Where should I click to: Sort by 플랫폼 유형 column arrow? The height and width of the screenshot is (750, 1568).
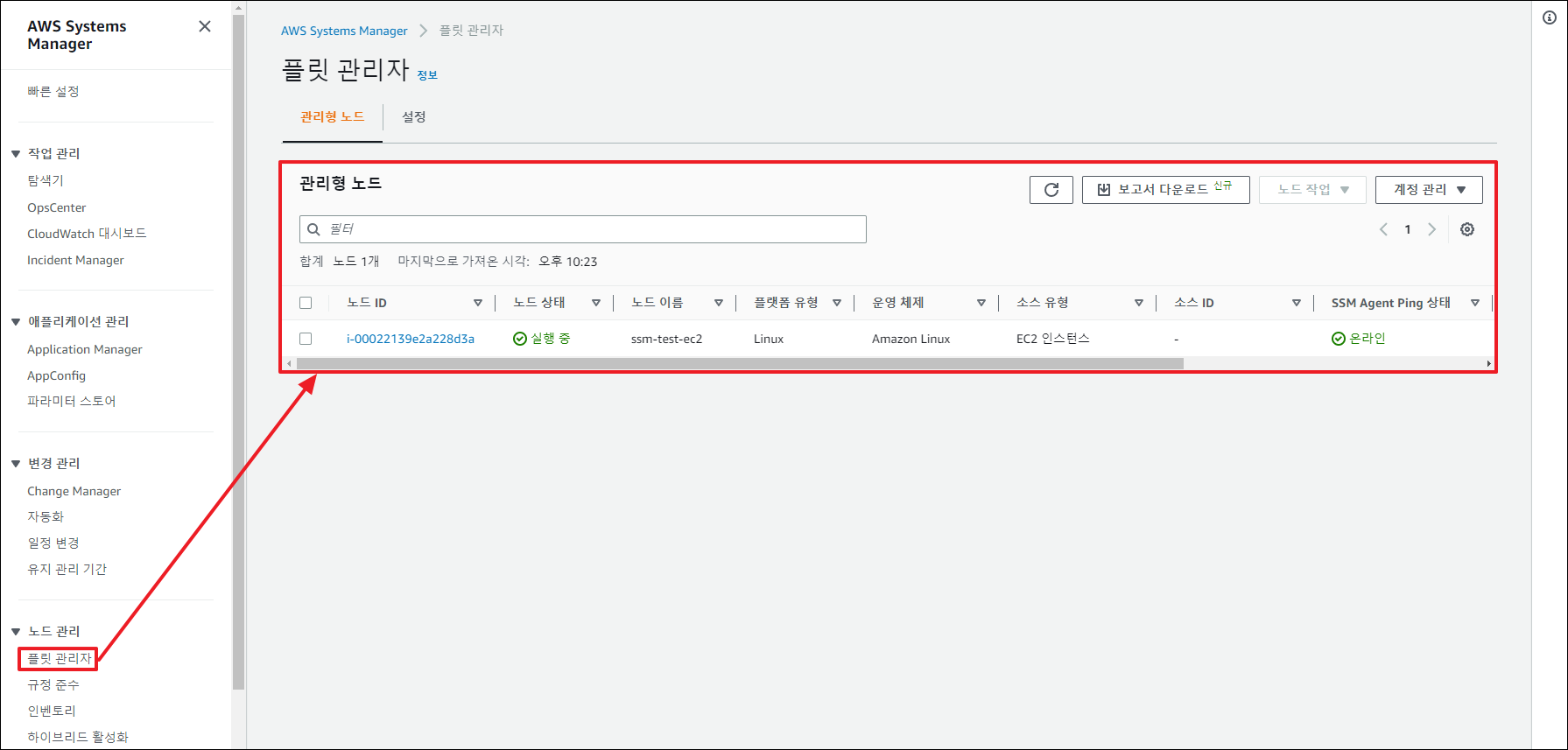[837, 303]
